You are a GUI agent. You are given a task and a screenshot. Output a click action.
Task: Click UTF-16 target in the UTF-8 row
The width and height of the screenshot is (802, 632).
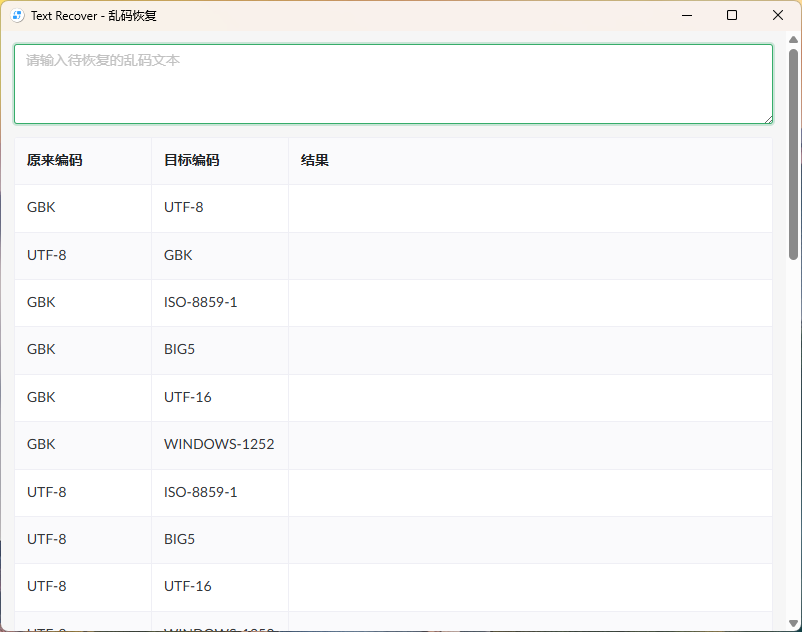(187, 586)
